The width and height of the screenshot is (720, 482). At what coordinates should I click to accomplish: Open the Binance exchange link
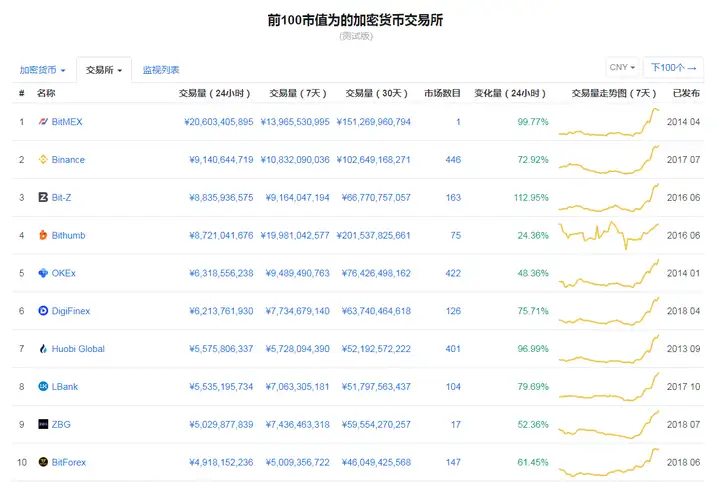[x=68, y=160]
